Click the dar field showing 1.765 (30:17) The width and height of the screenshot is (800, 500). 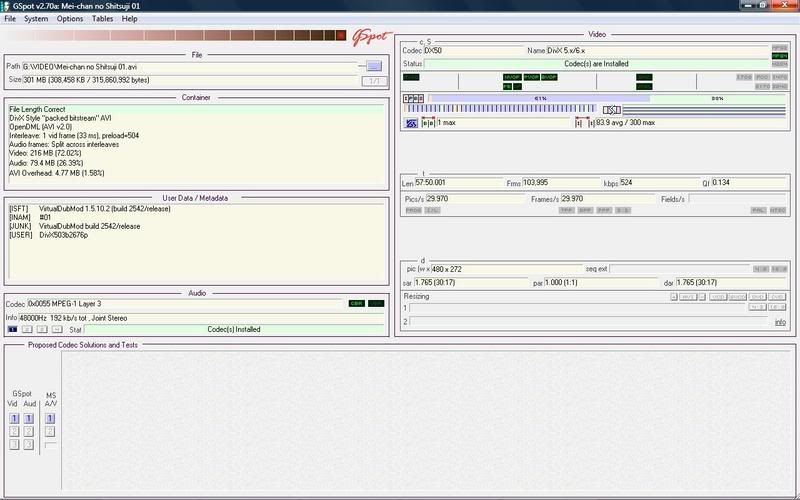coord(732,283)
